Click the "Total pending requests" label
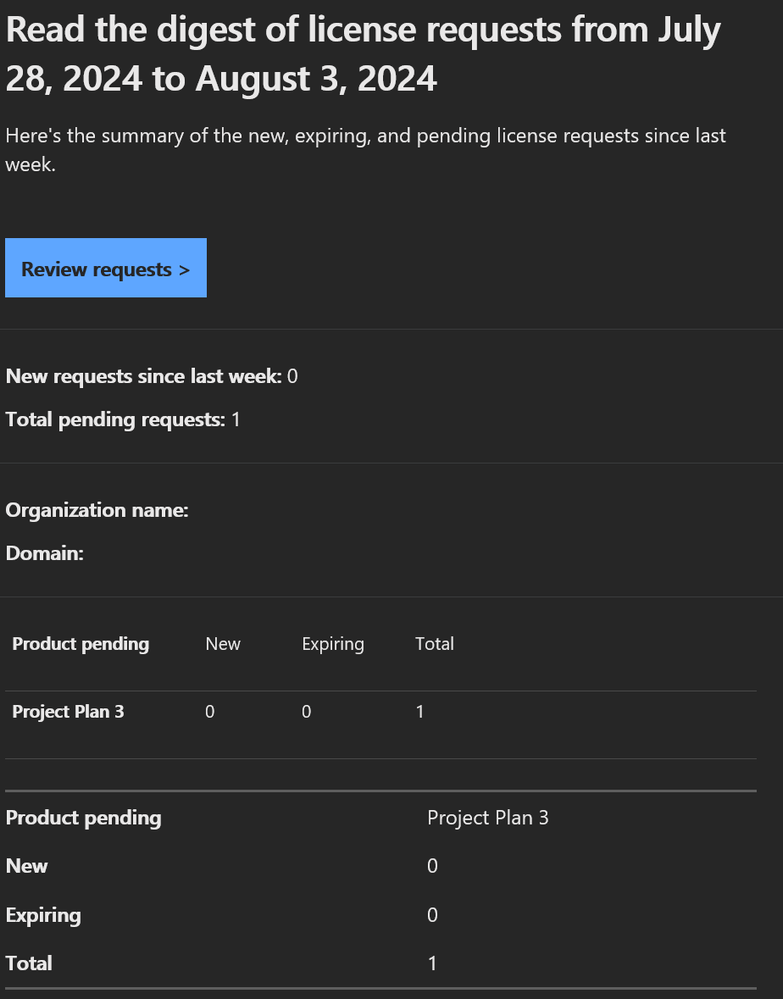Viewport: 783px width, 999px height. tap(115, 420)
